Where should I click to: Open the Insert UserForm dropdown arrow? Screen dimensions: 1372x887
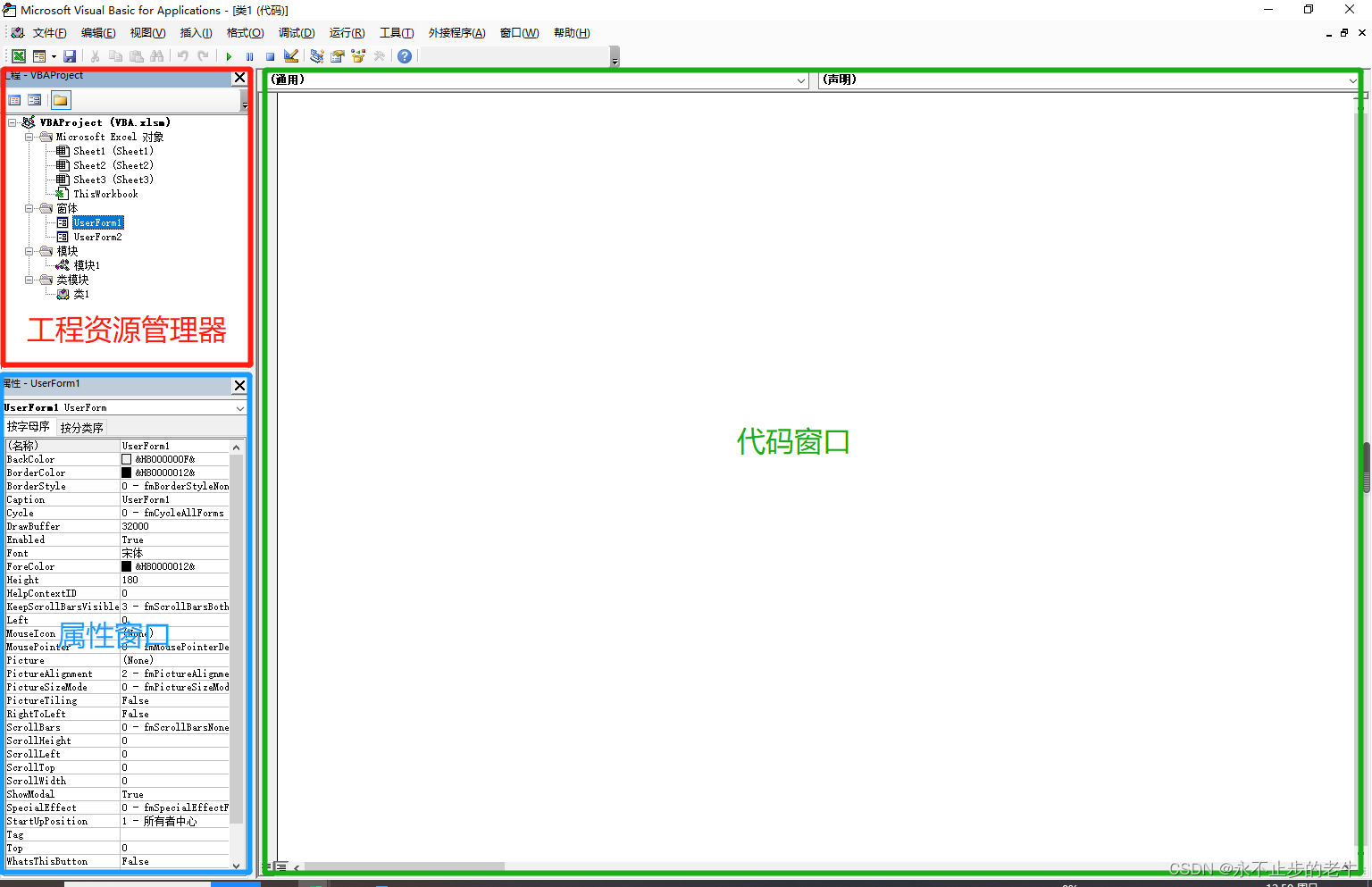[x=54, y=56]
